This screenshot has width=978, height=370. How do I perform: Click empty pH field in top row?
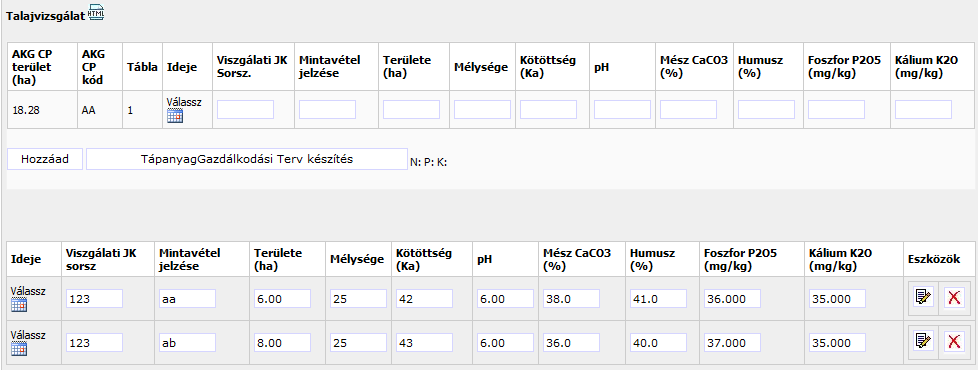click(622, 110)
